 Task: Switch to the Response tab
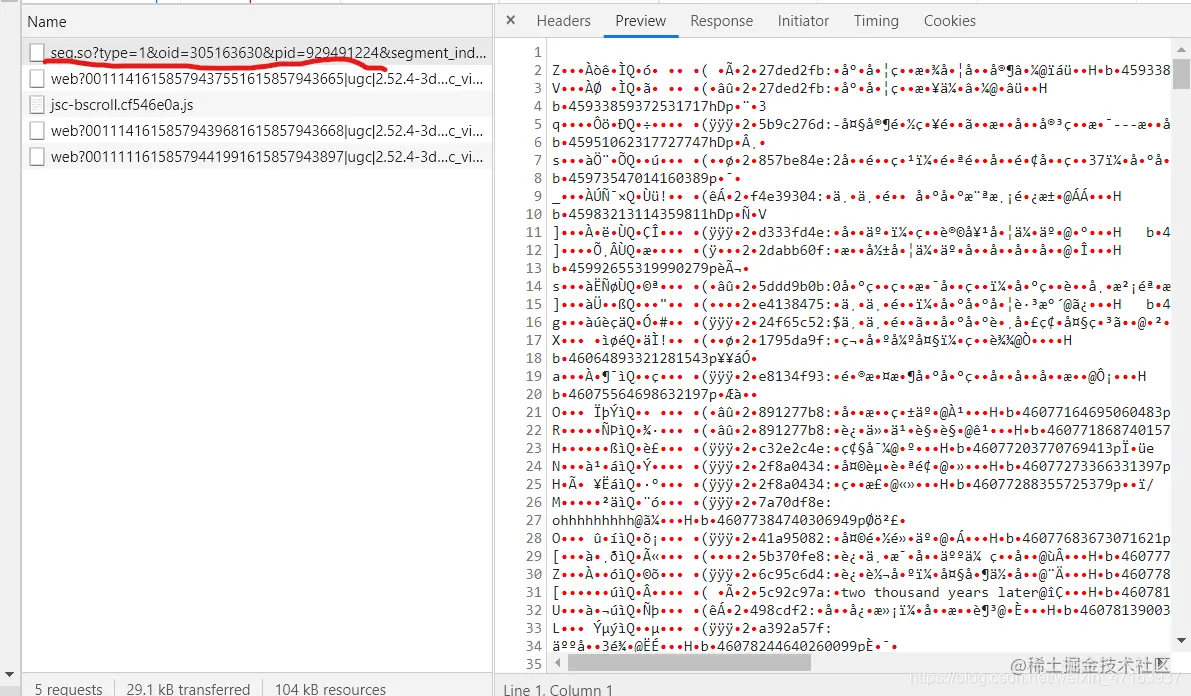click(721, 21)
